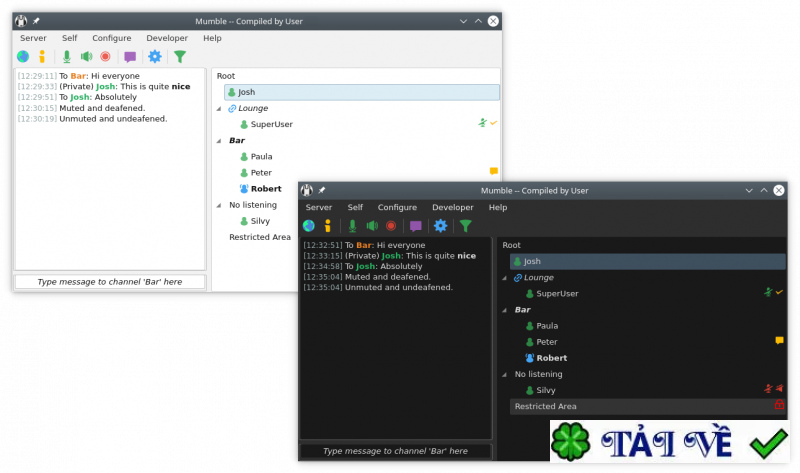Select SuperUser in light window tree

click(x=271, y=124)
